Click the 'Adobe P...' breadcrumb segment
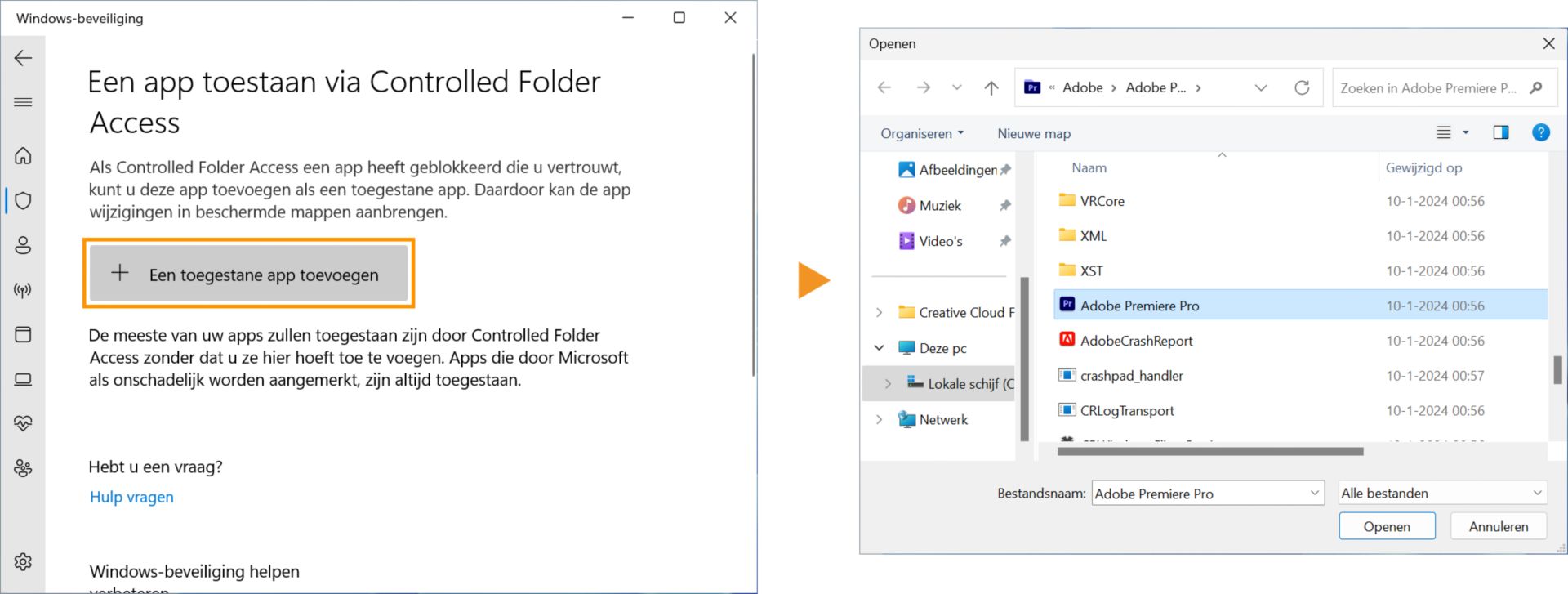This screenshot has height=594, width=1568. [x=1156, y=87]
